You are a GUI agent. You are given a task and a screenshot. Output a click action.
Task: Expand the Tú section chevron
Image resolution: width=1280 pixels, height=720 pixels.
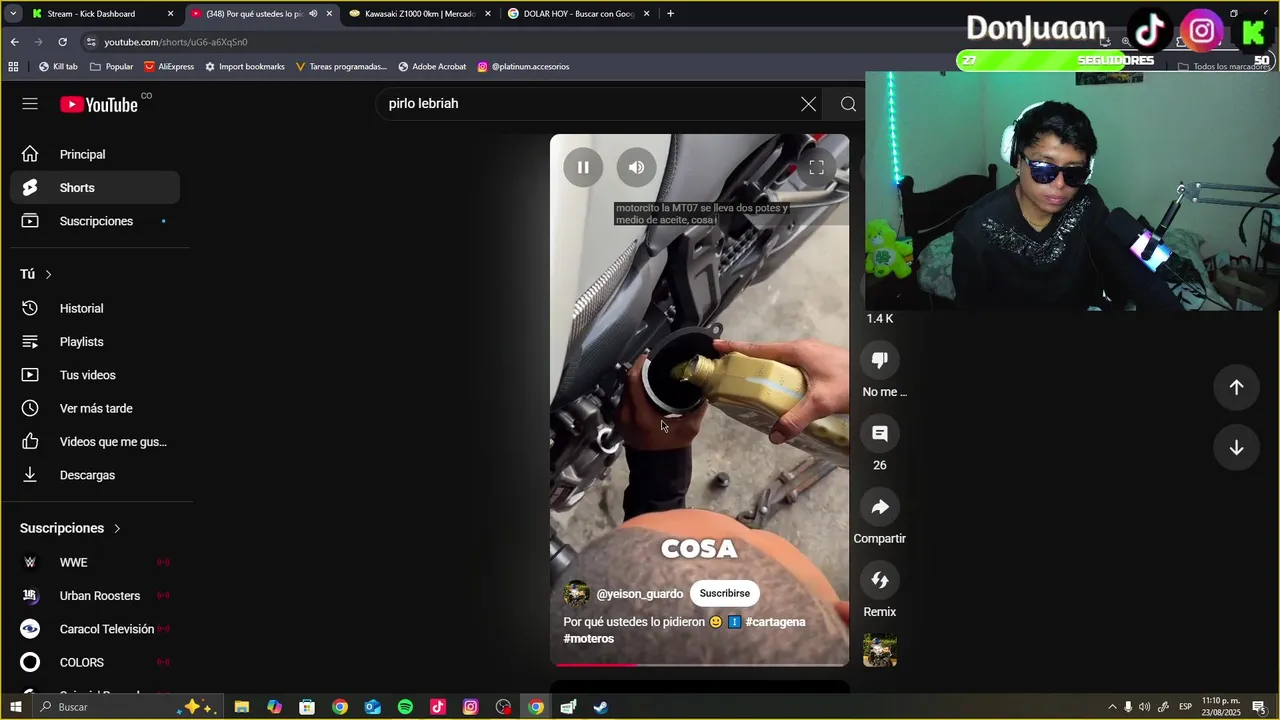coord(48,274)
